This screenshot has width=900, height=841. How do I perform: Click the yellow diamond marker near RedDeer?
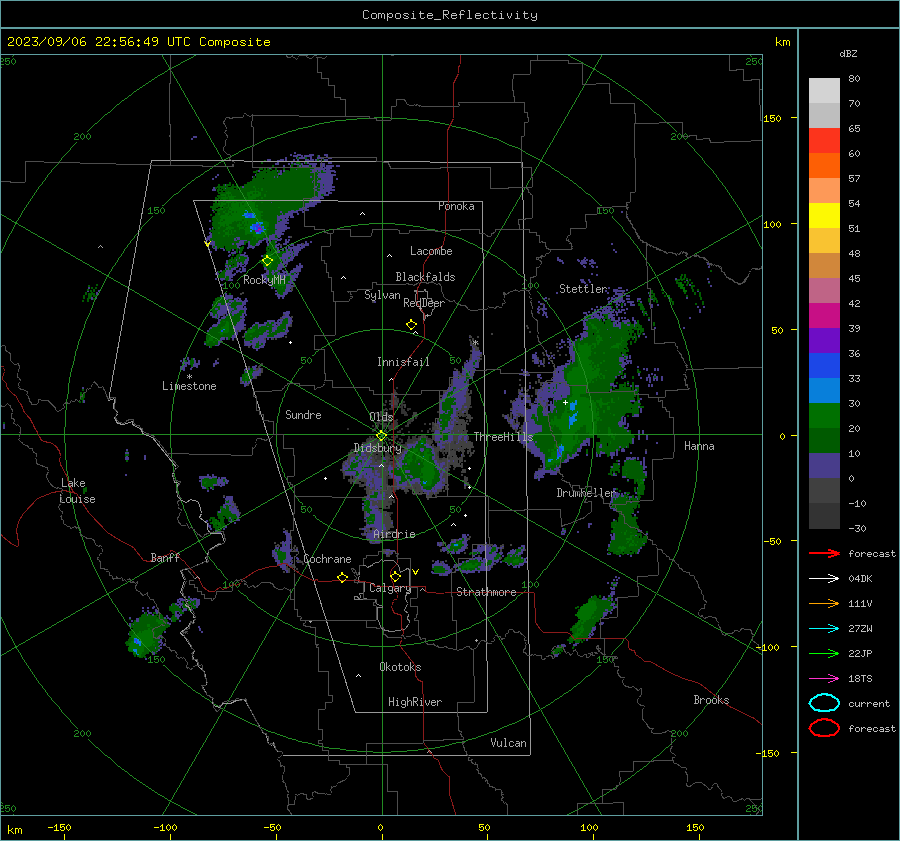coord(411,325)
